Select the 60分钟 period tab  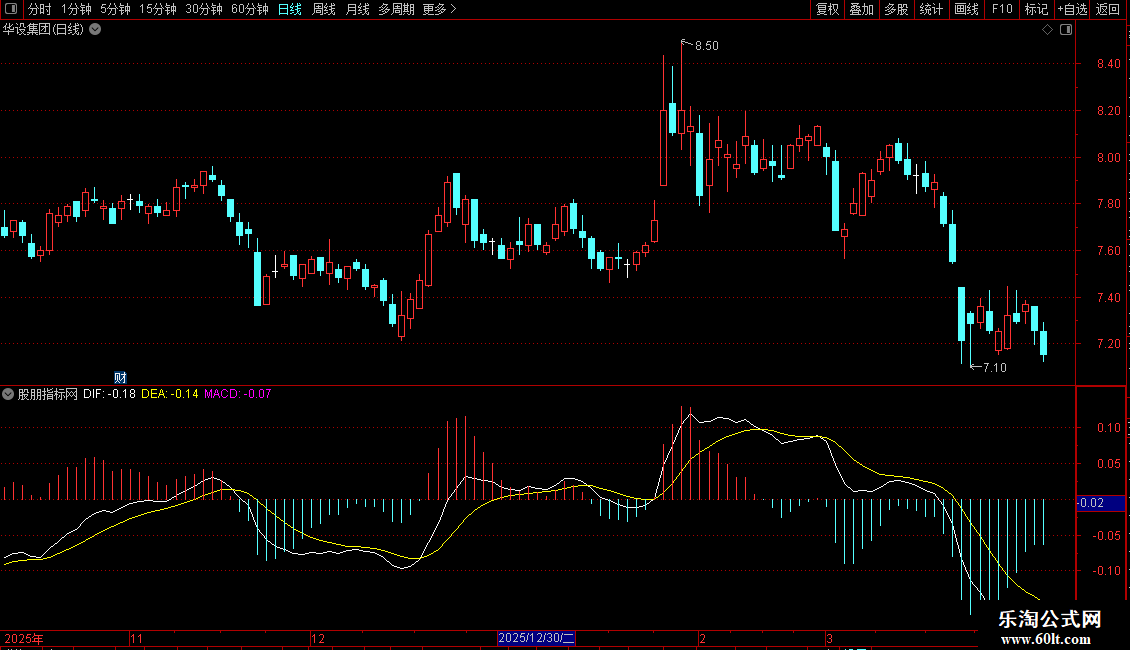point(249,9)
